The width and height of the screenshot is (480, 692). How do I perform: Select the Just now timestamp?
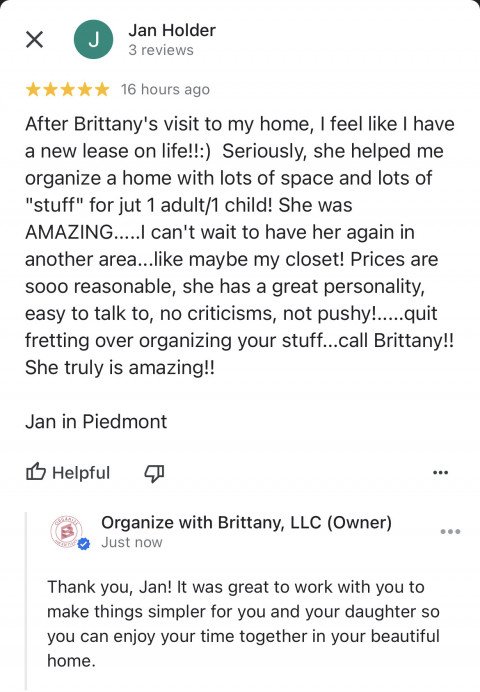pyautogui.click(x=132, y=542)
